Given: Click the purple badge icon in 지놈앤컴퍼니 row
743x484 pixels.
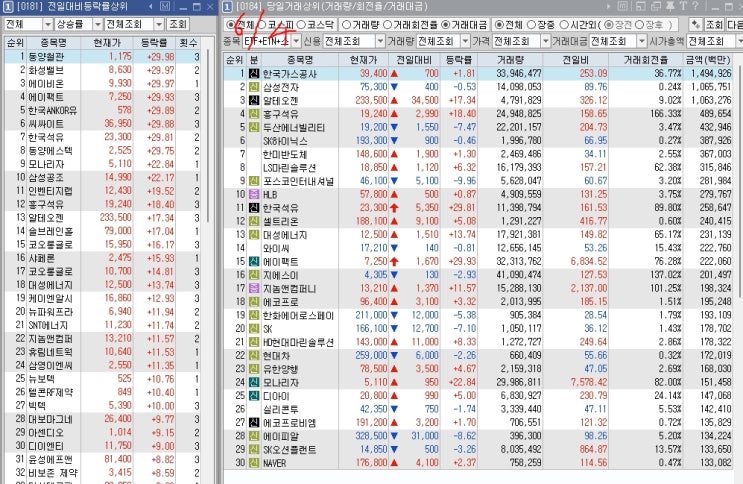Looking at the screenshot, I should (x=254, y=288).
